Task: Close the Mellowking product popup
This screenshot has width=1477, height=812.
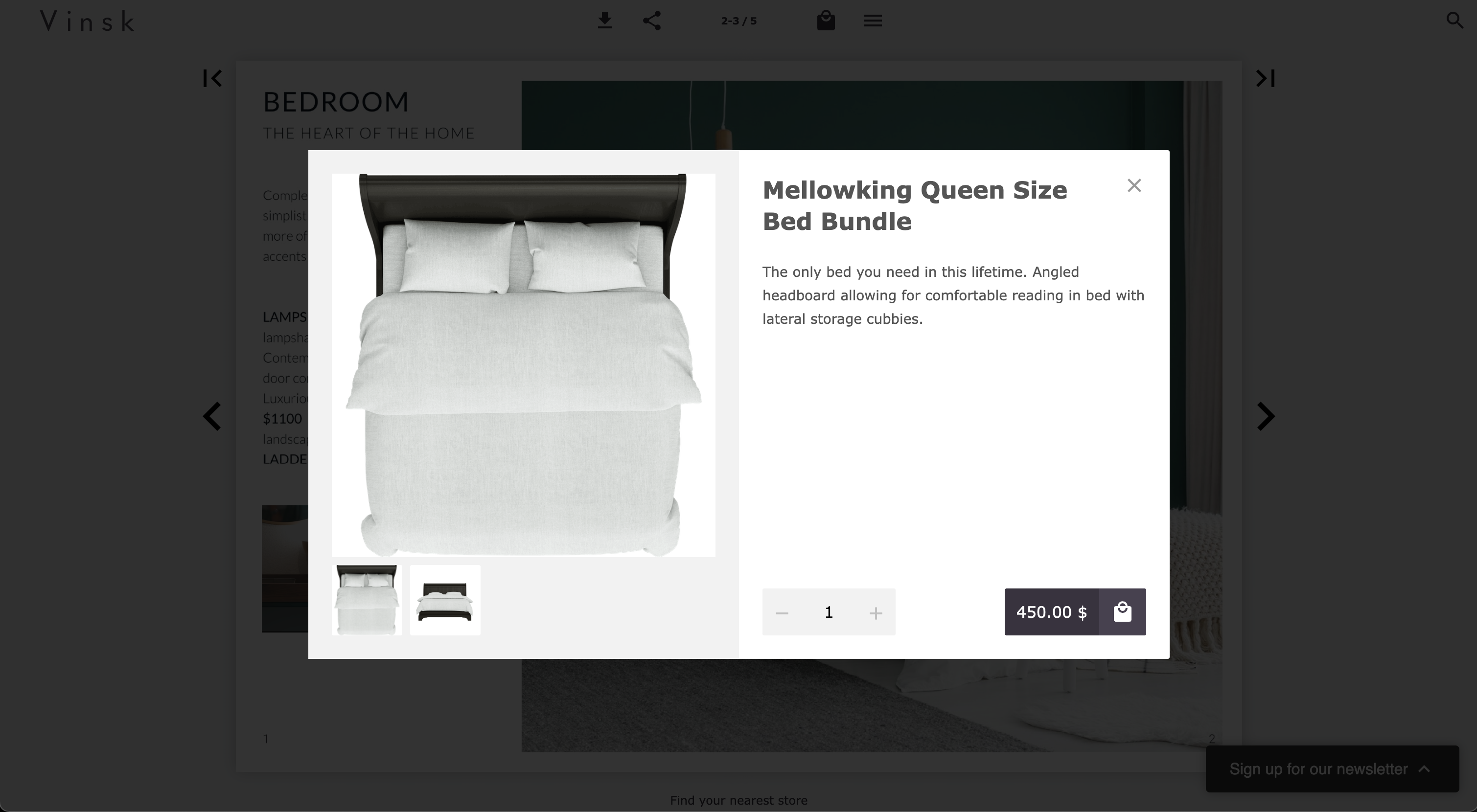Action: pyautogui.click(x=1134, y=186)
